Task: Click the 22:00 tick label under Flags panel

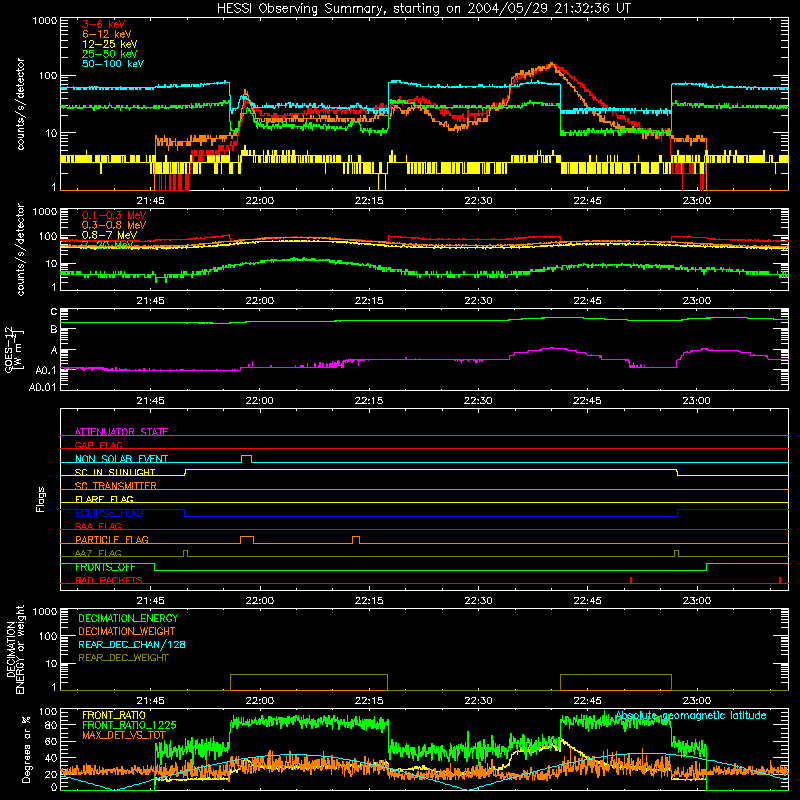Action: (x=260, y=601)
